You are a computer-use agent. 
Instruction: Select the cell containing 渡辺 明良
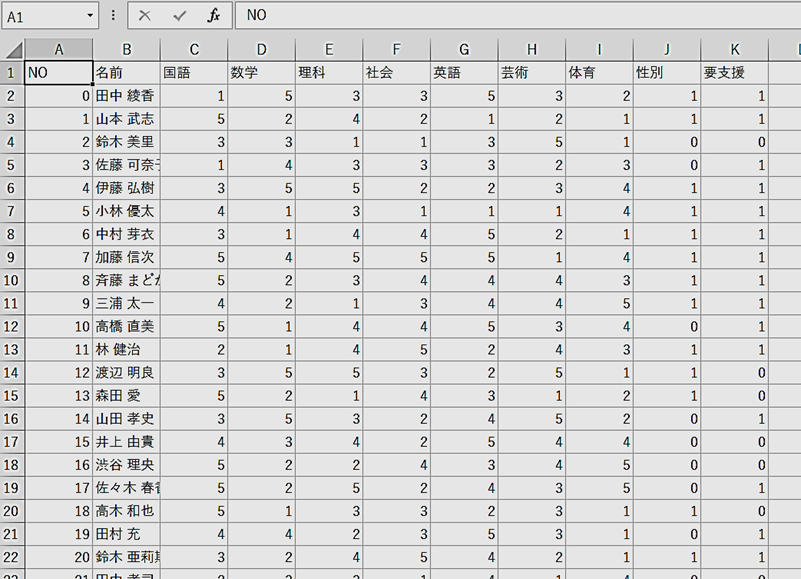(126, 372)
